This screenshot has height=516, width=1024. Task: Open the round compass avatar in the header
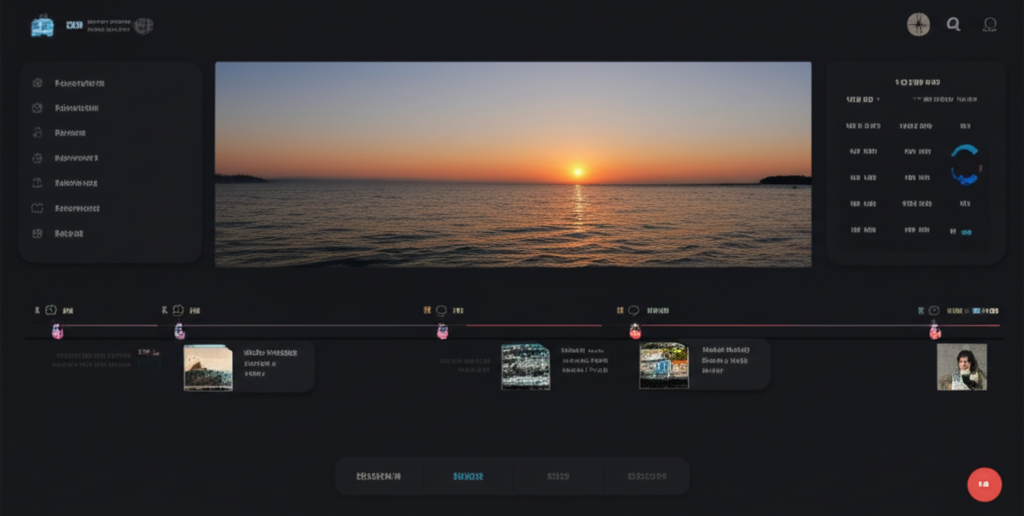(x=918, y=25)
